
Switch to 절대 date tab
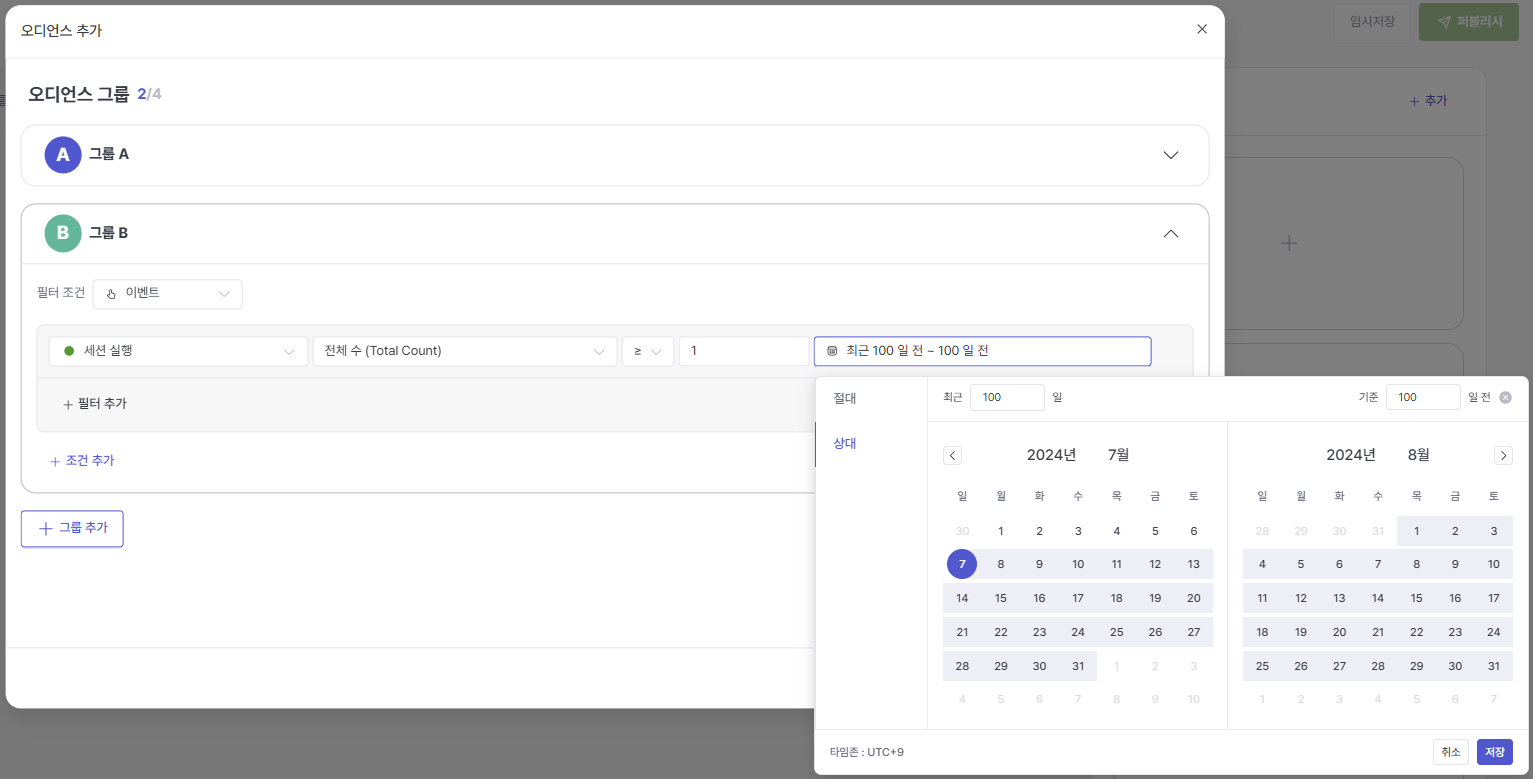[x=845, y=399]
